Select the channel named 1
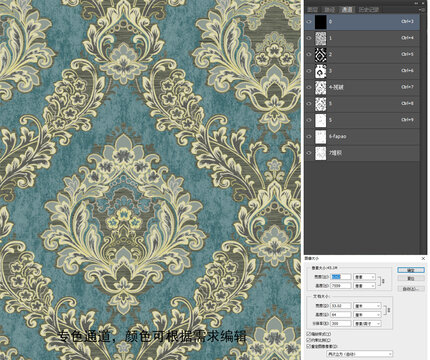Viewport: 430px width, 360px height. (x=330, y=38)
